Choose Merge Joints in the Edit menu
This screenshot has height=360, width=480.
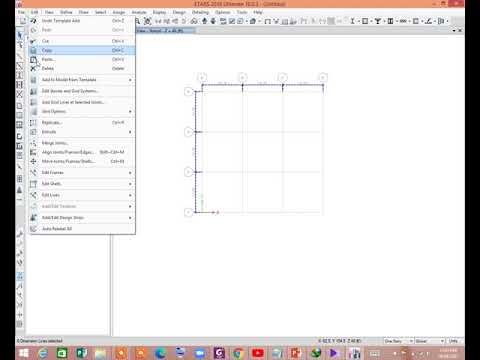coord(82,143)
